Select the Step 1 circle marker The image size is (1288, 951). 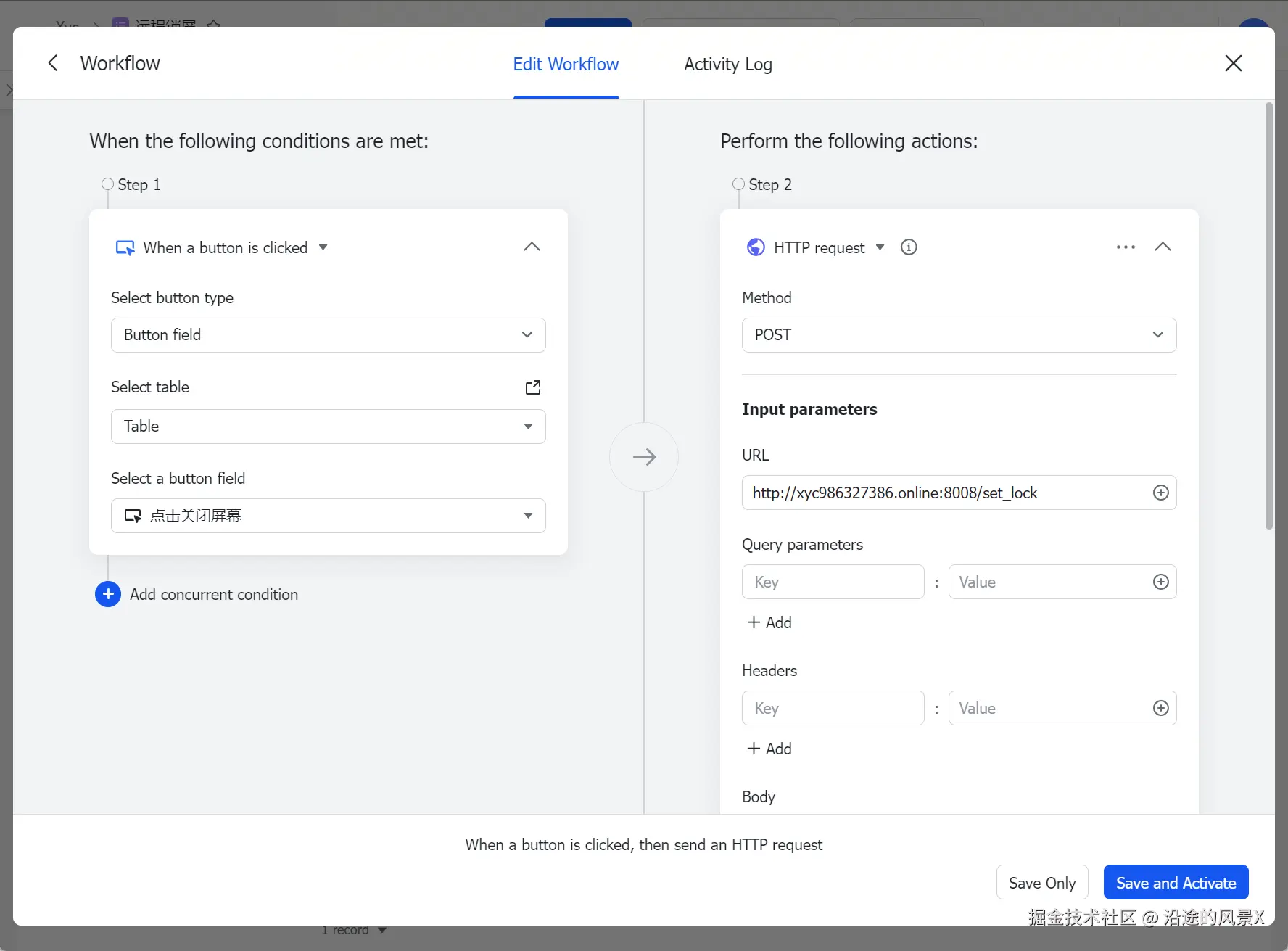(x=107, y=184)
